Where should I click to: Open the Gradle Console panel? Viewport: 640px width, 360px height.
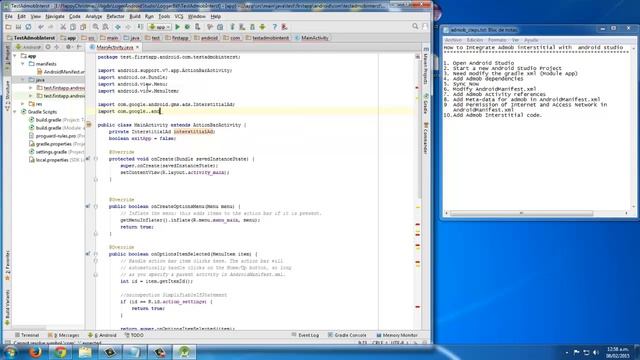pyautogui.click(x=347, y=335)
